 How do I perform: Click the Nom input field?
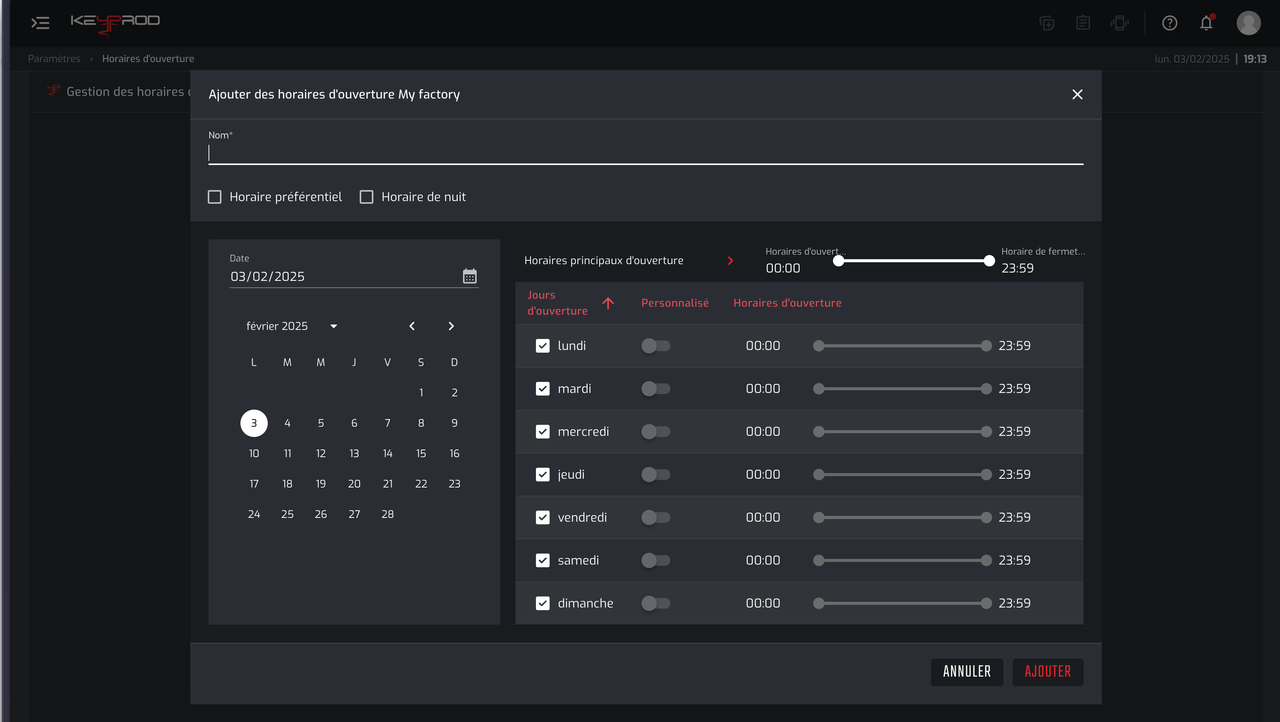646,153
